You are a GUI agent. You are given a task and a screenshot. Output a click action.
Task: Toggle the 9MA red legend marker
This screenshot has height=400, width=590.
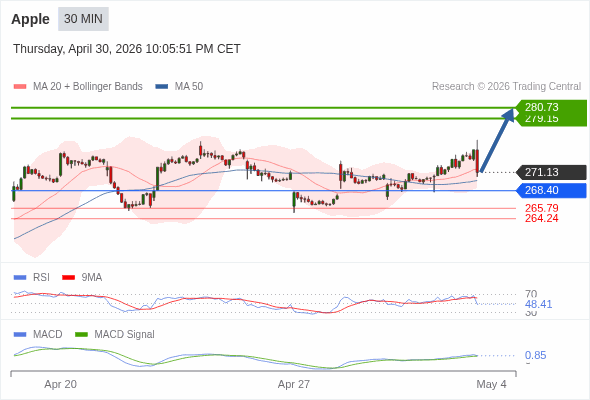68,278
